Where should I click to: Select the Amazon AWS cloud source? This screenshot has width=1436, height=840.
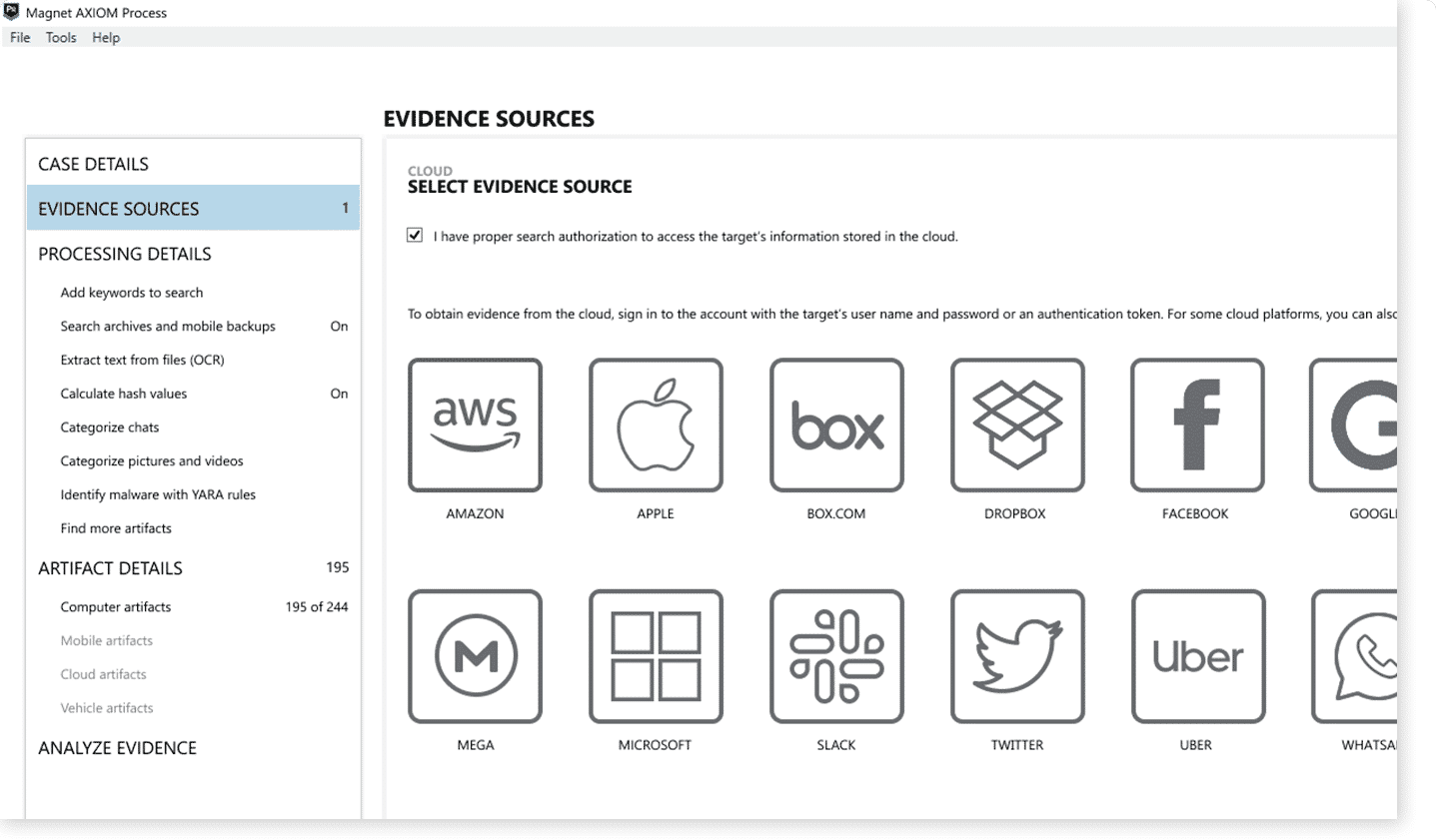(x=475, y=425)
